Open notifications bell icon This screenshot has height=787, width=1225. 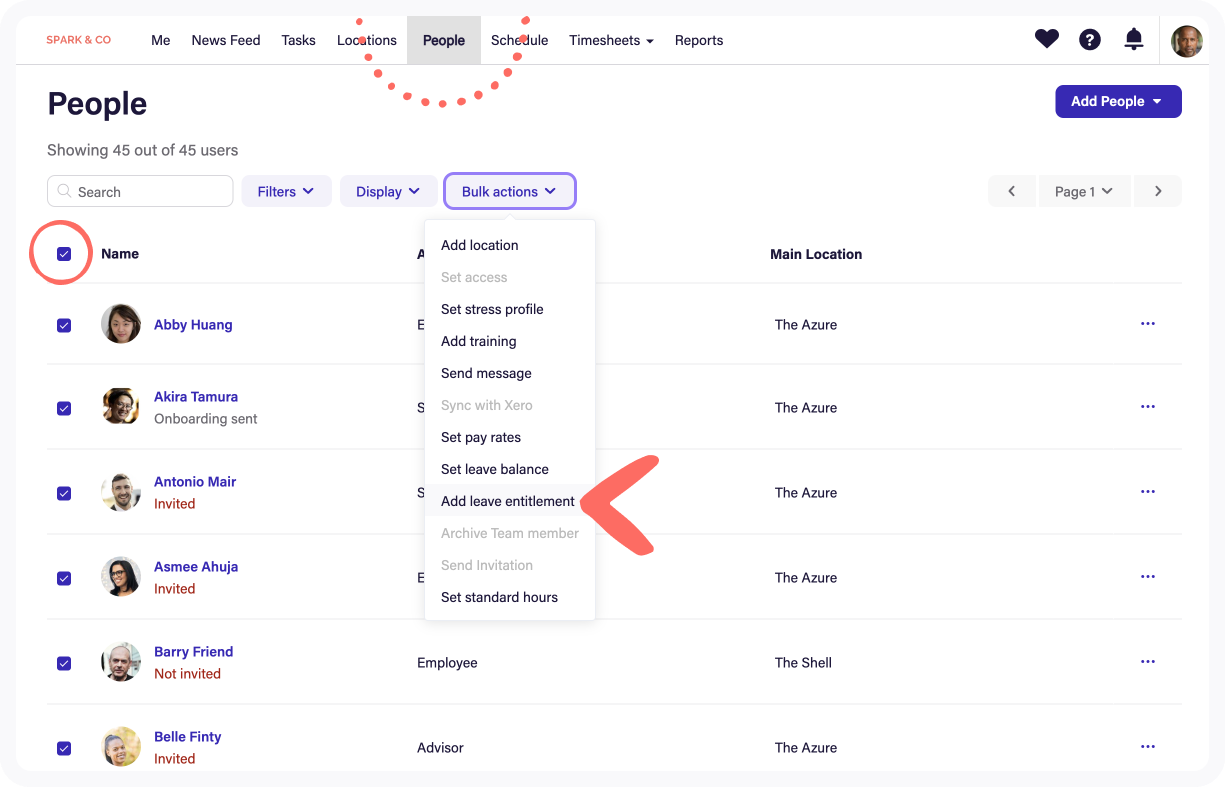[1134, 39]
